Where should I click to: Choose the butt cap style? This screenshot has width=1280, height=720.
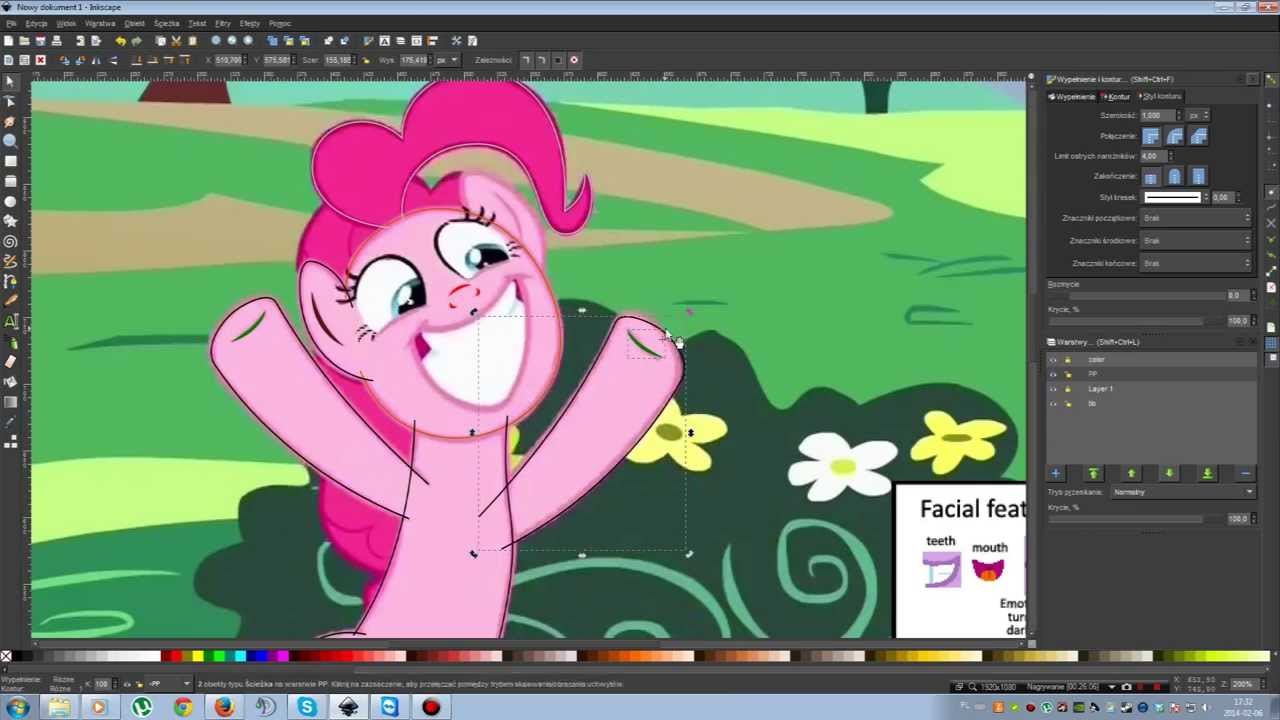coord(1151,177)
